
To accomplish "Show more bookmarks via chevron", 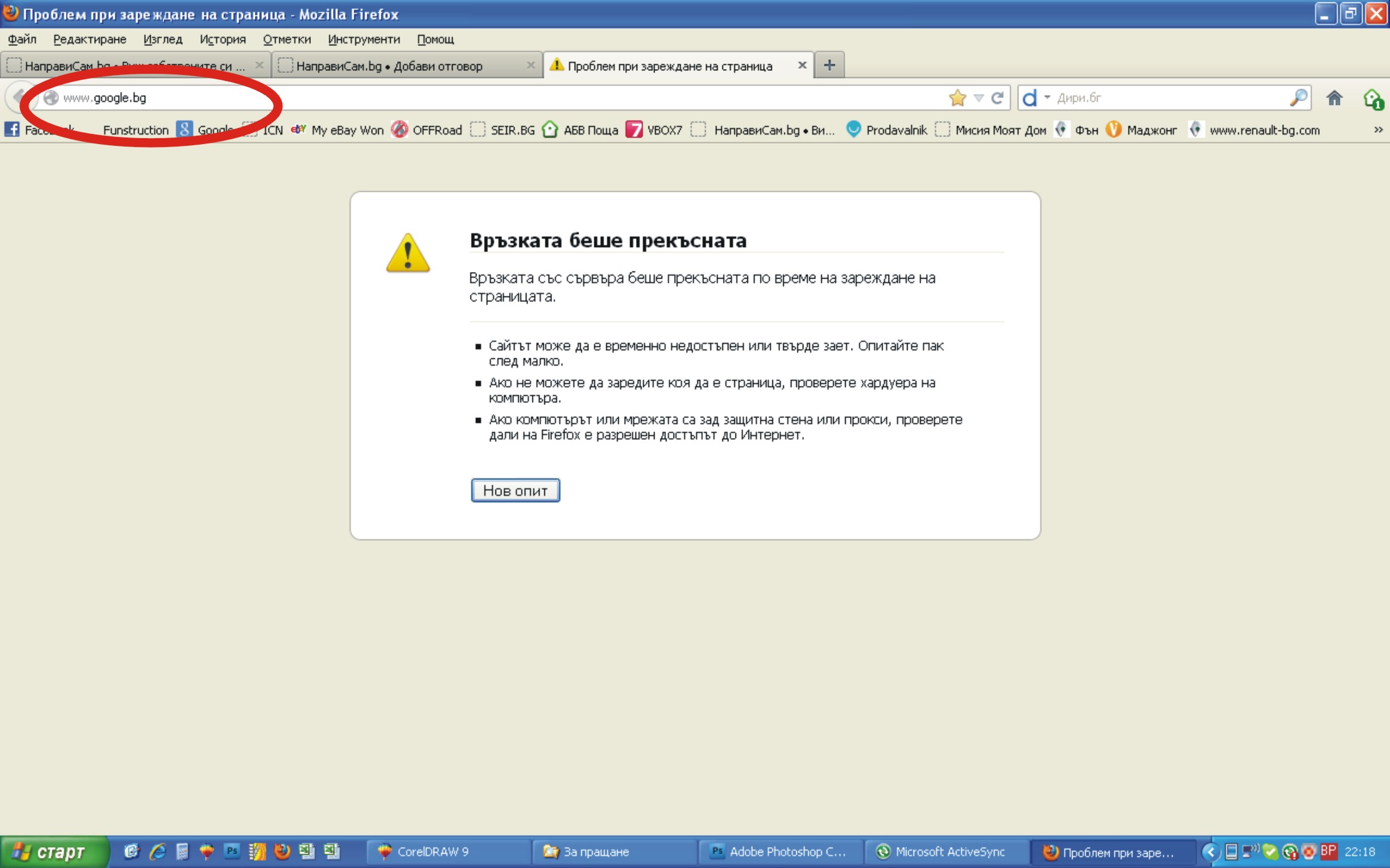I will (x=1378, y=130).
